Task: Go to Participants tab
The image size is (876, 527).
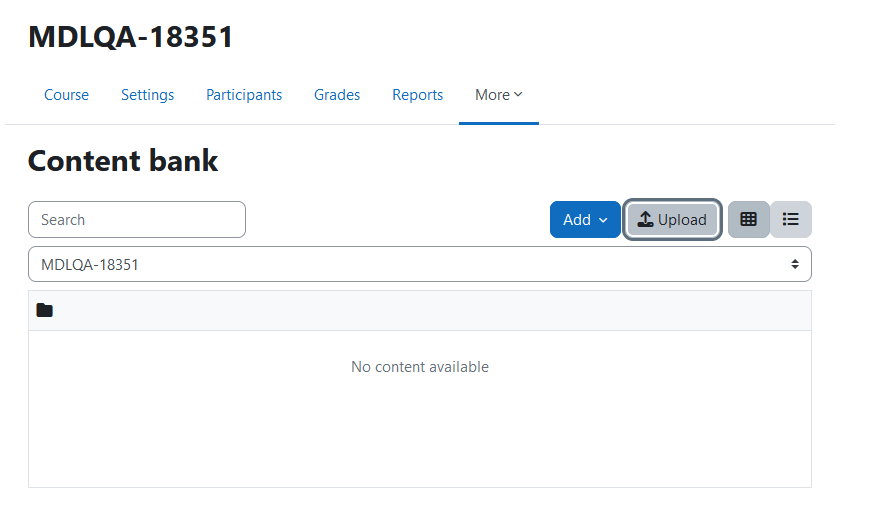Action: pyautogui.click(x=244, y=95)
